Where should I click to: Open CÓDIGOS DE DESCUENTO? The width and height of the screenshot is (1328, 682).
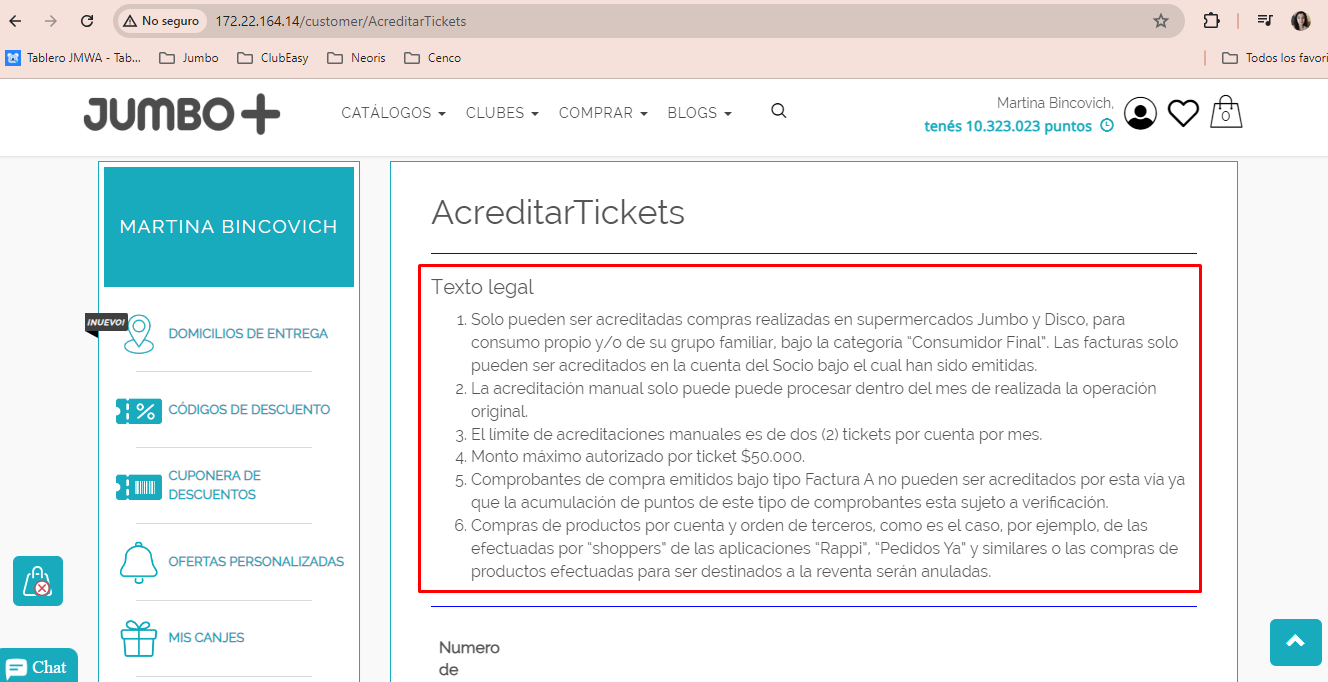click(x=249, y=409)
